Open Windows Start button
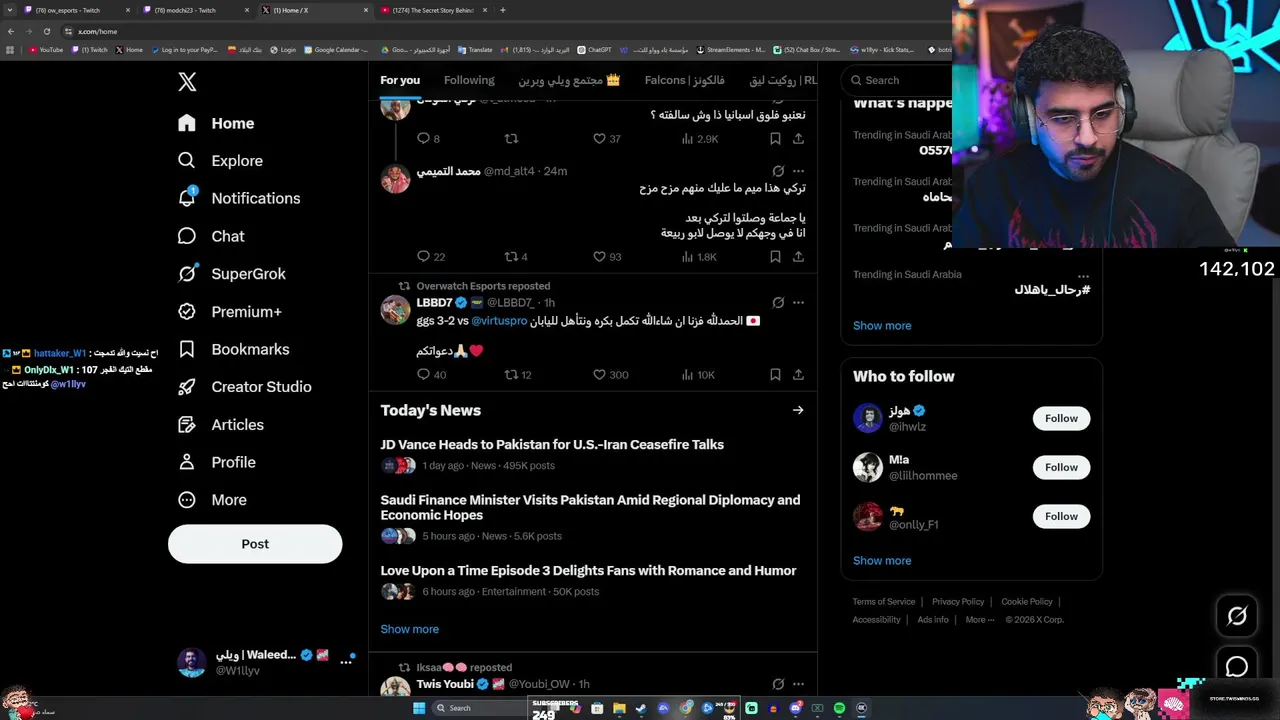Screen dimensions: 1280x720 [419, 708]
